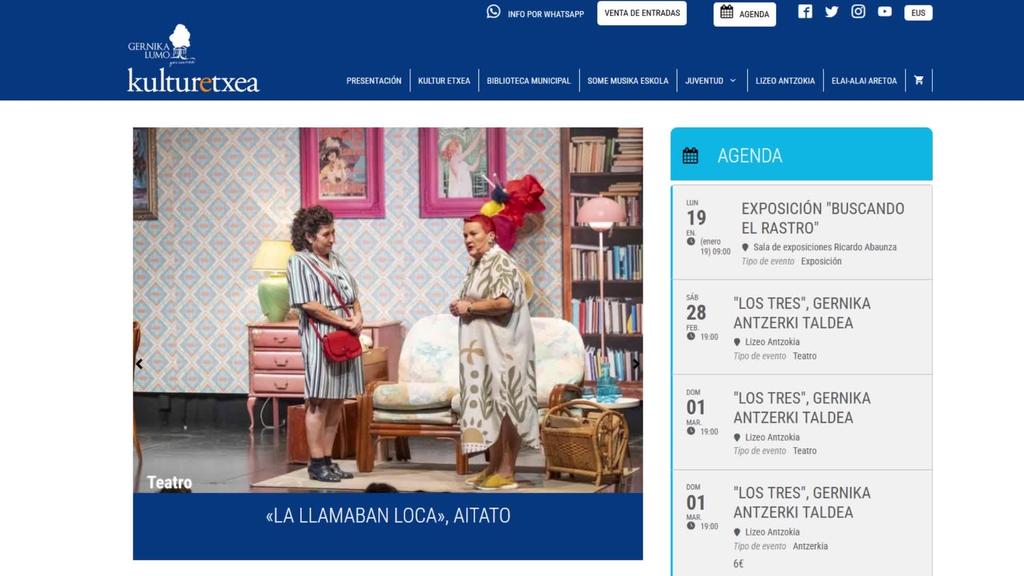The width and height of the screenshot is (1024, 576).
Task: Open the Instagram icon
Action: (858, 11)
